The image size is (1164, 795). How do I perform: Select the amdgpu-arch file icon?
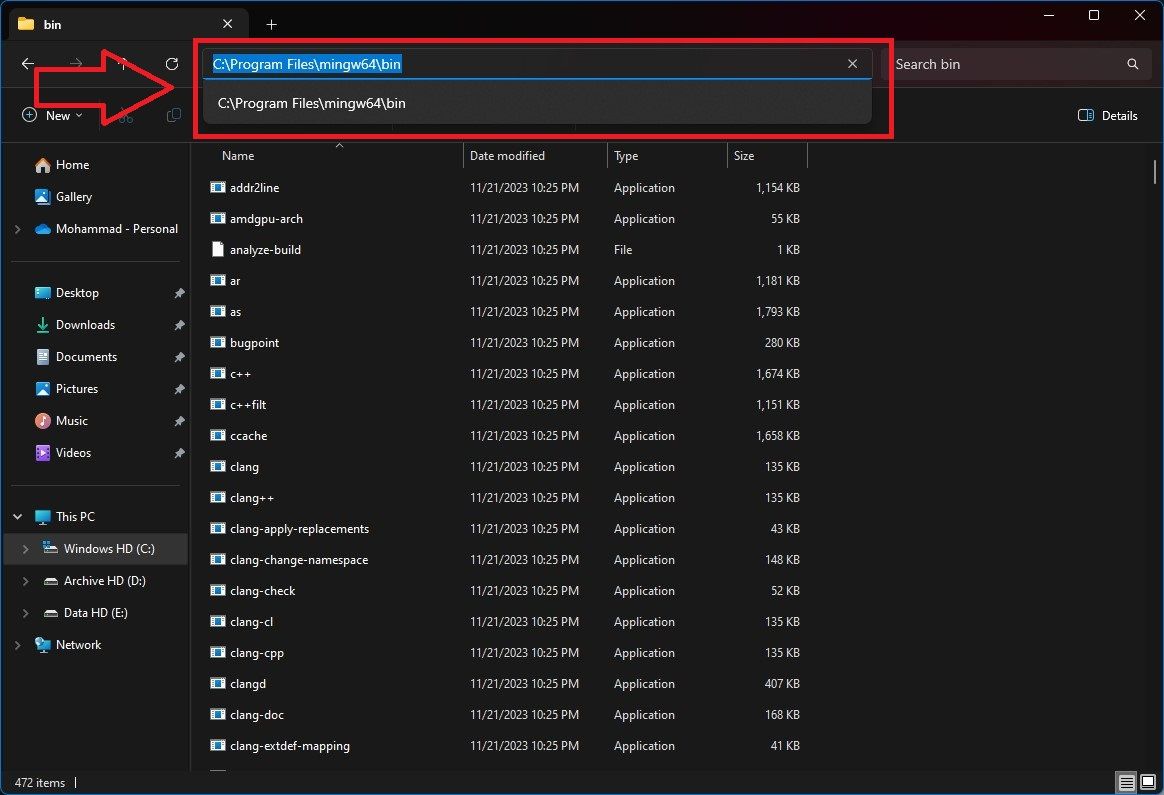(218, 218)
